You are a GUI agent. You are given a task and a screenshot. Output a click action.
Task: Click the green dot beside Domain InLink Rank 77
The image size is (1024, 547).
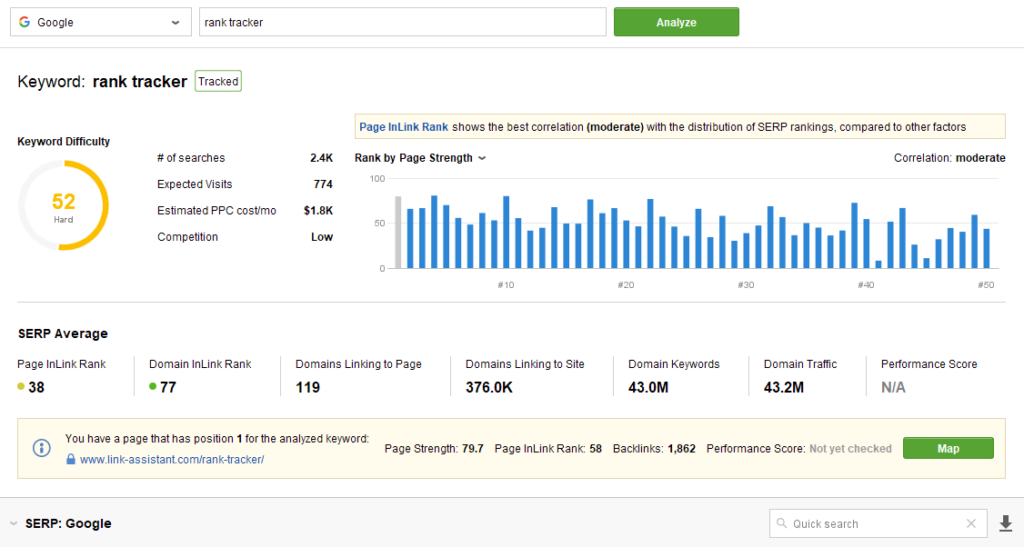(153, 387)
